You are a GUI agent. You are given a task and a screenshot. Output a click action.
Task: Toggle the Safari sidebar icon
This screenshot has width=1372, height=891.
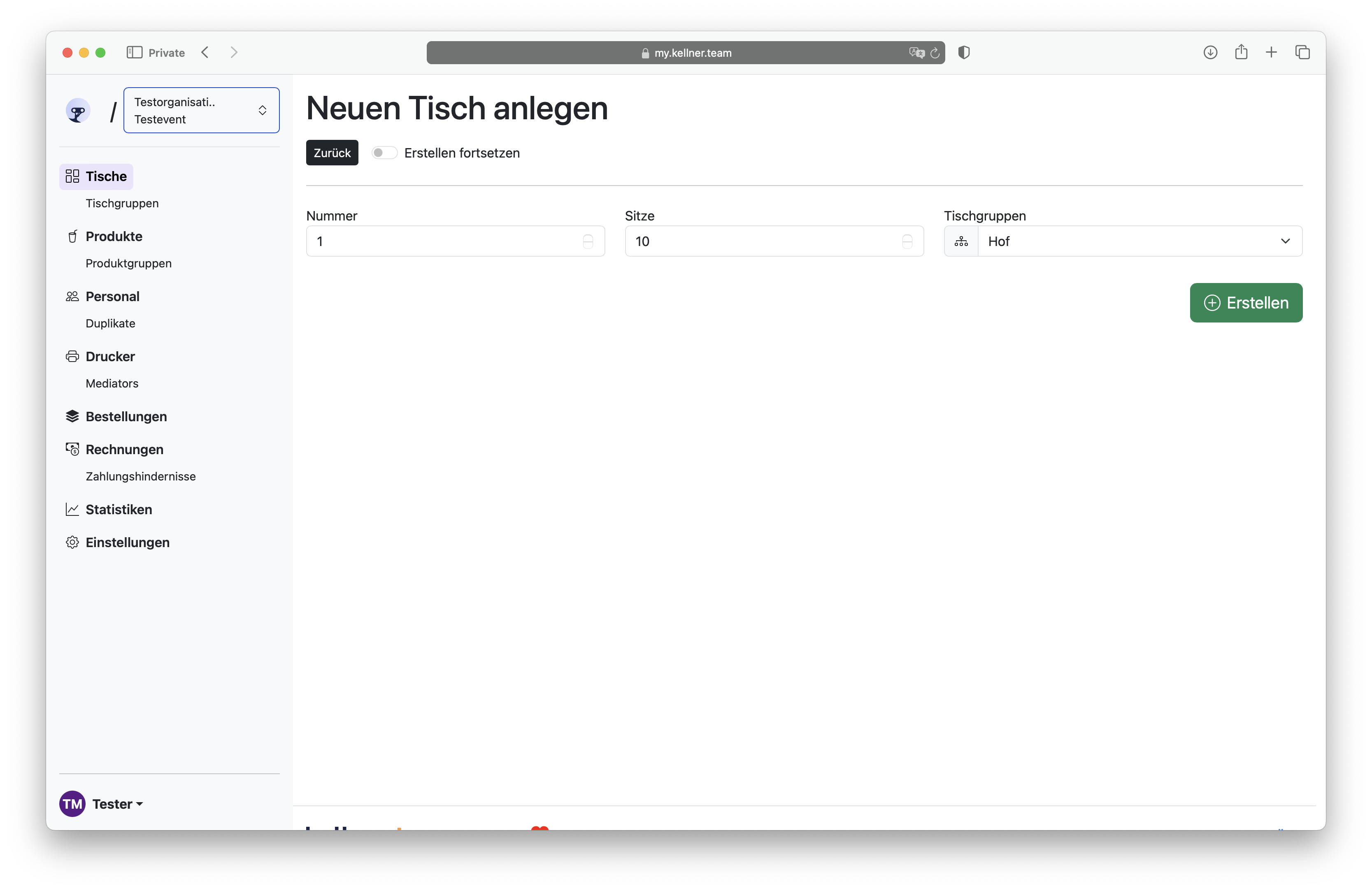pyautogui.click(x=134, y=52)
